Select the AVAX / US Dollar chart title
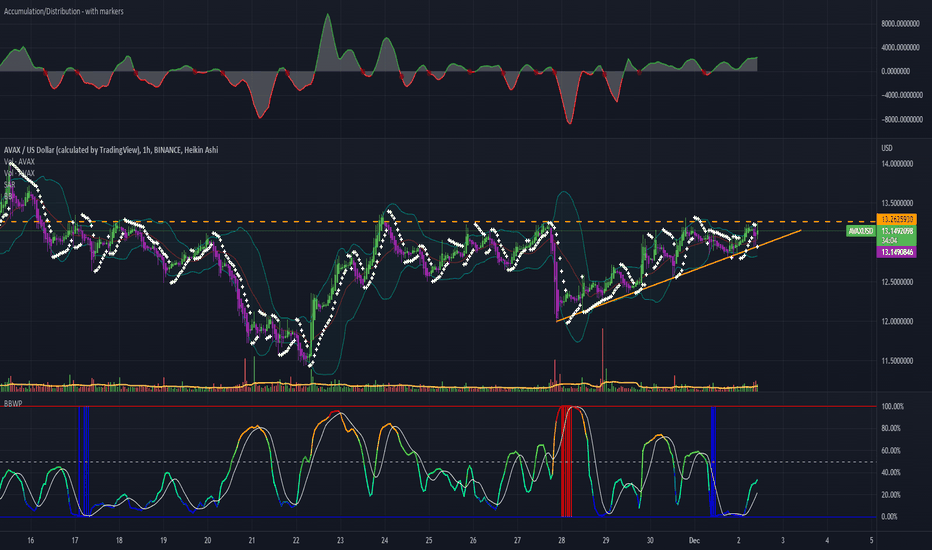Viewport: 932px width, 550px height. pyautogui.click(x=111, y=150)
